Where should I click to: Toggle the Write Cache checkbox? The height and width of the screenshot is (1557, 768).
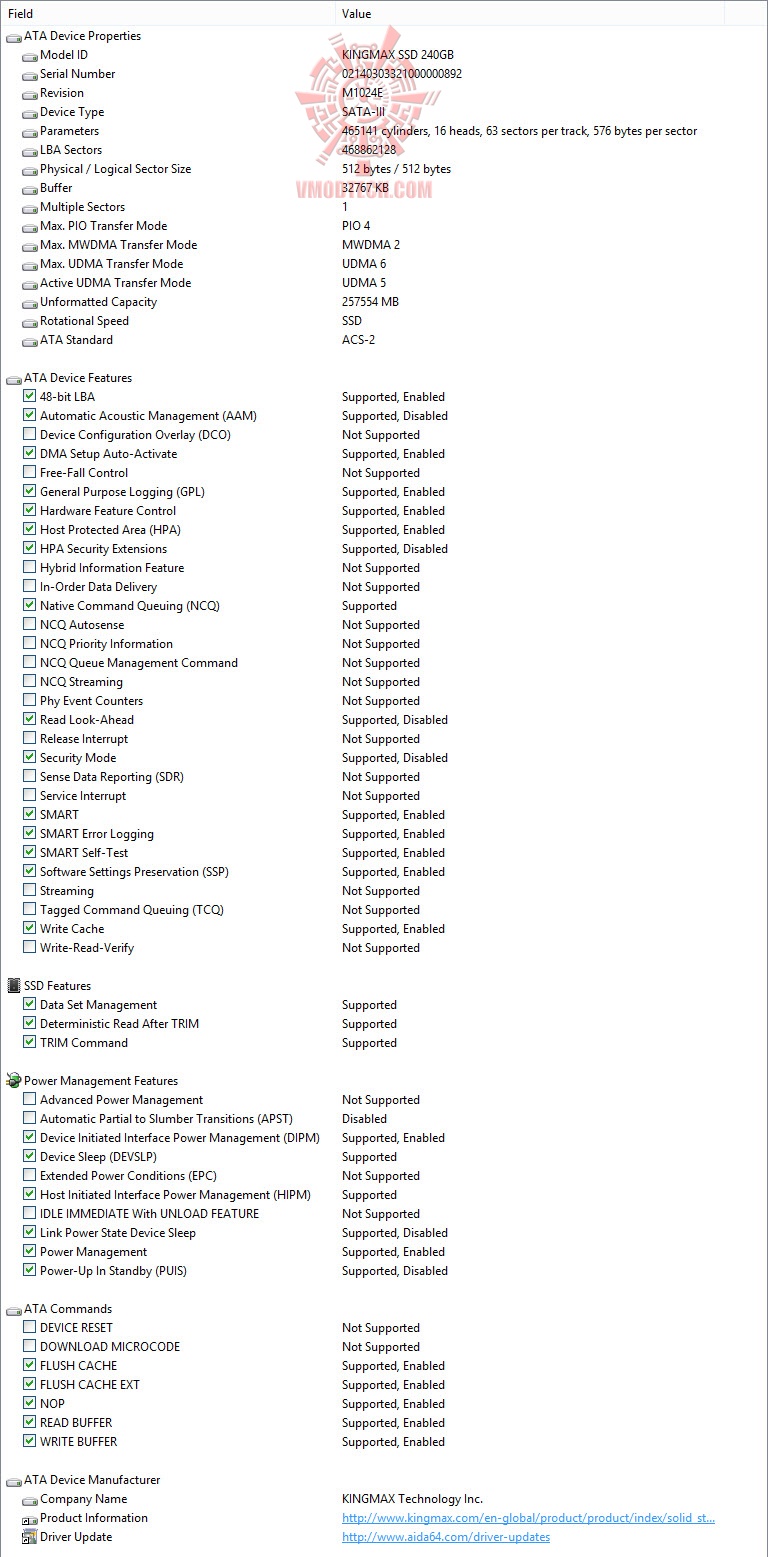[x=30, y=929]
